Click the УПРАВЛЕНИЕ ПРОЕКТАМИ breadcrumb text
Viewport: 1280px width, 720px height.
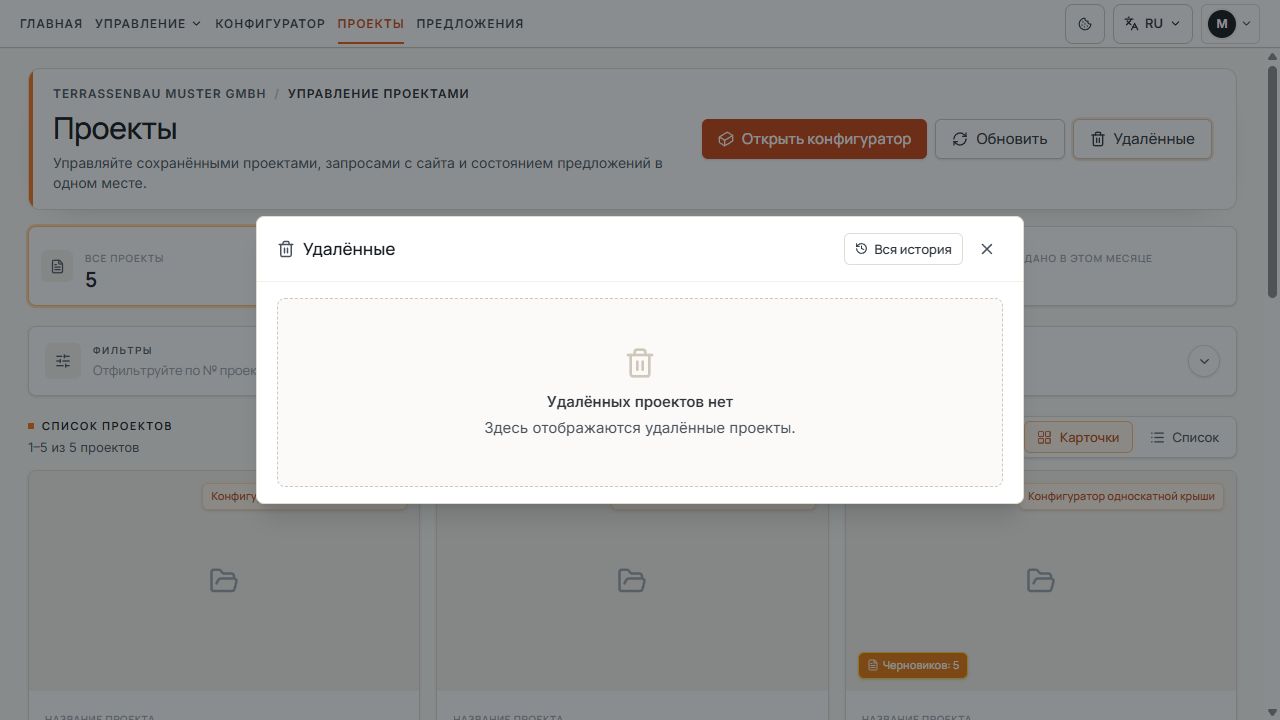point(378,94)
